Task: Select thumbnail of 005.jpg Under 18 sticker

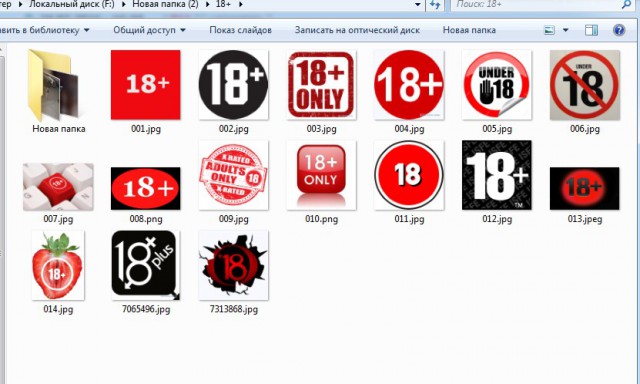Action: coord(497,84)
